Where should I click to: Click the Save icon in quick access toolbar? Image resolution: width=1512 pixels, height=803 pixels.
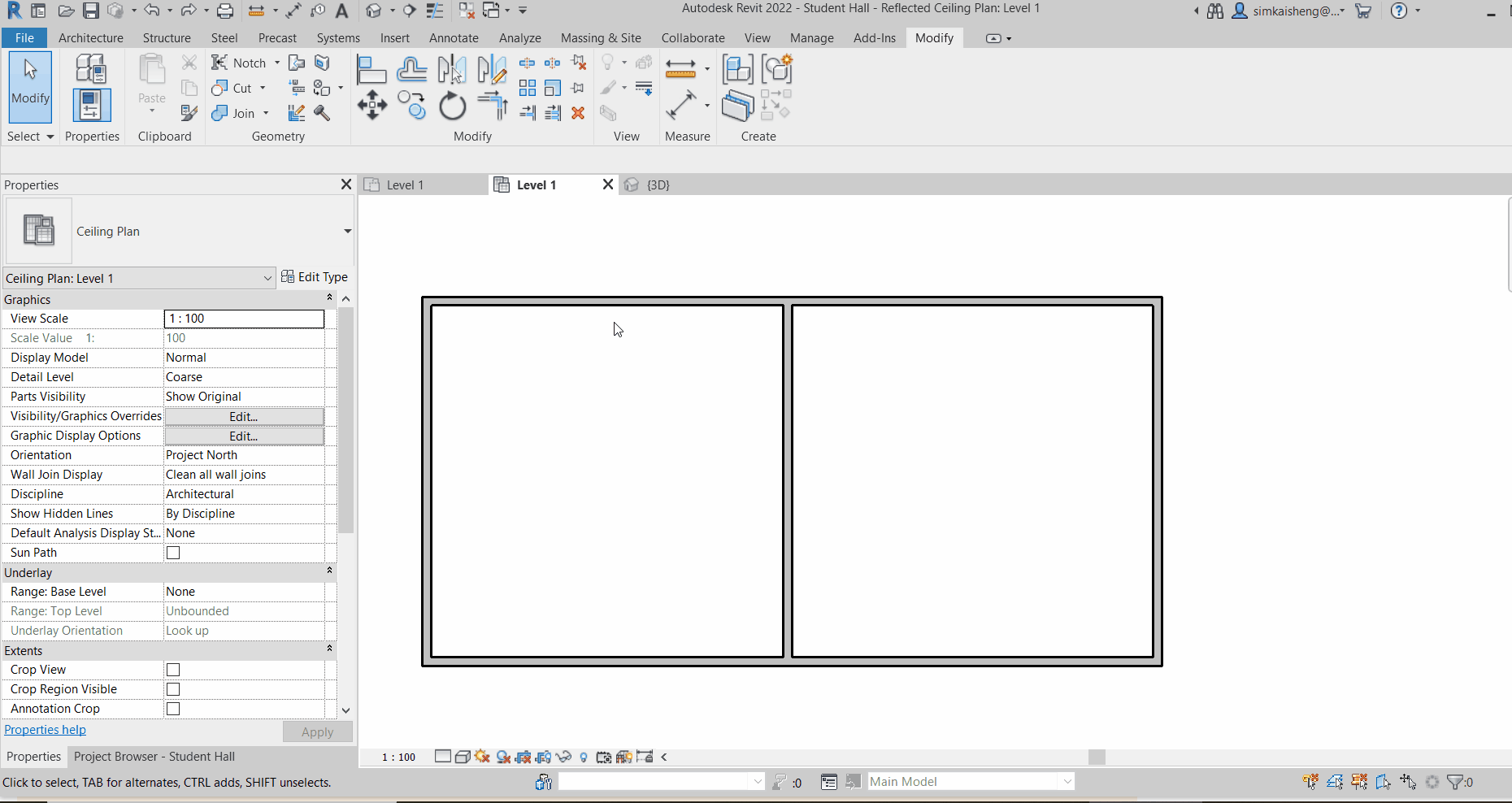pos(90,11)
